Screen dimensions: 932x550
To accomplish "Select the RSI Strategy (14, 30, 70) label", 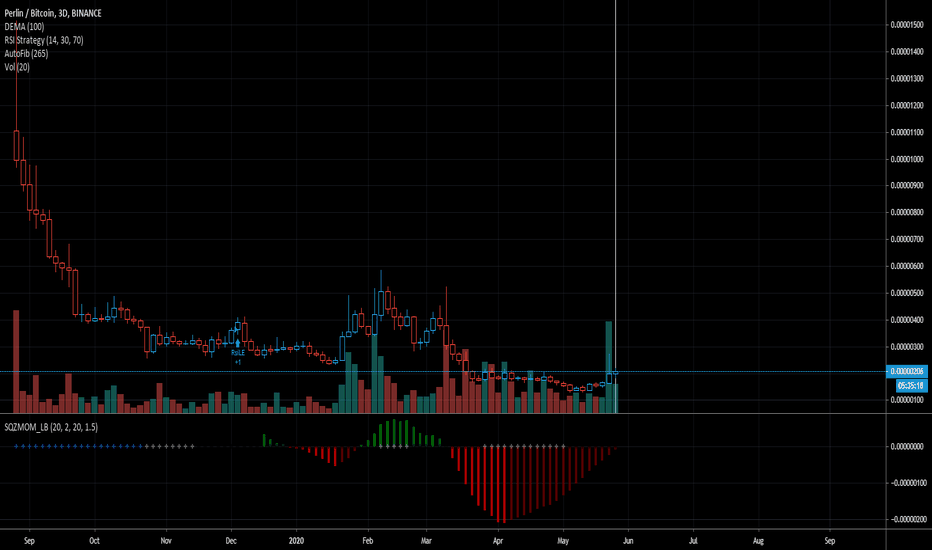I will tap(44, 40).
